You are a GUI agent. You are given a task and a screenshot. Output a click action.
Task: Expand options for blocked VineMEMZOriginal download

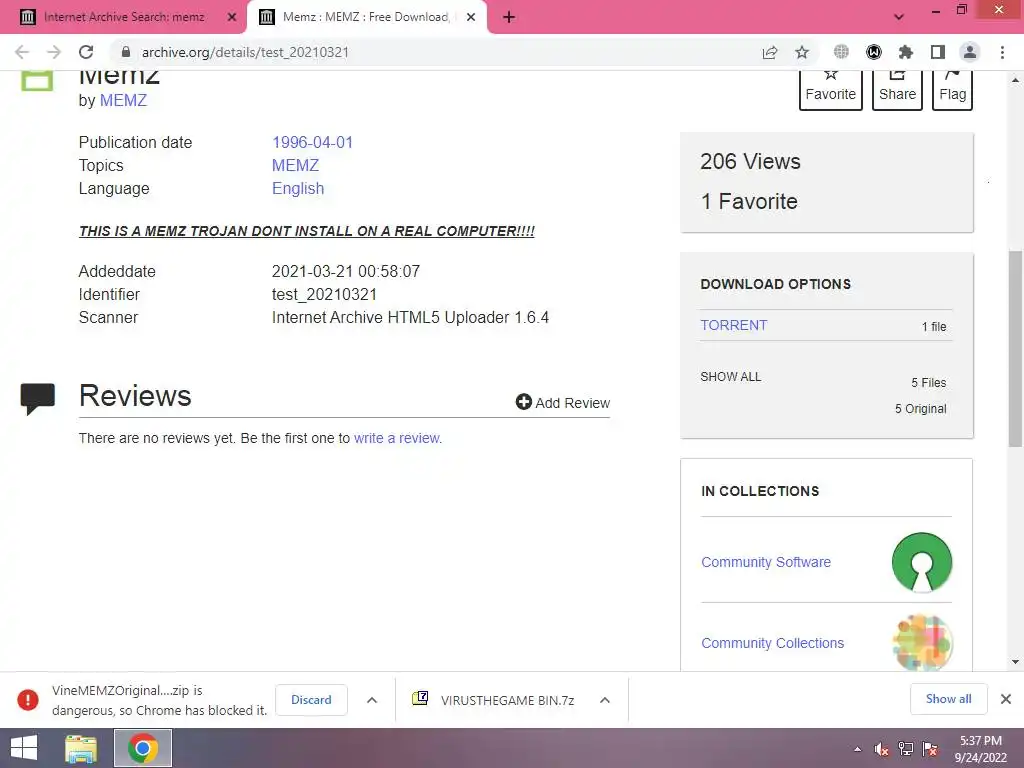(x=372, y=700)
